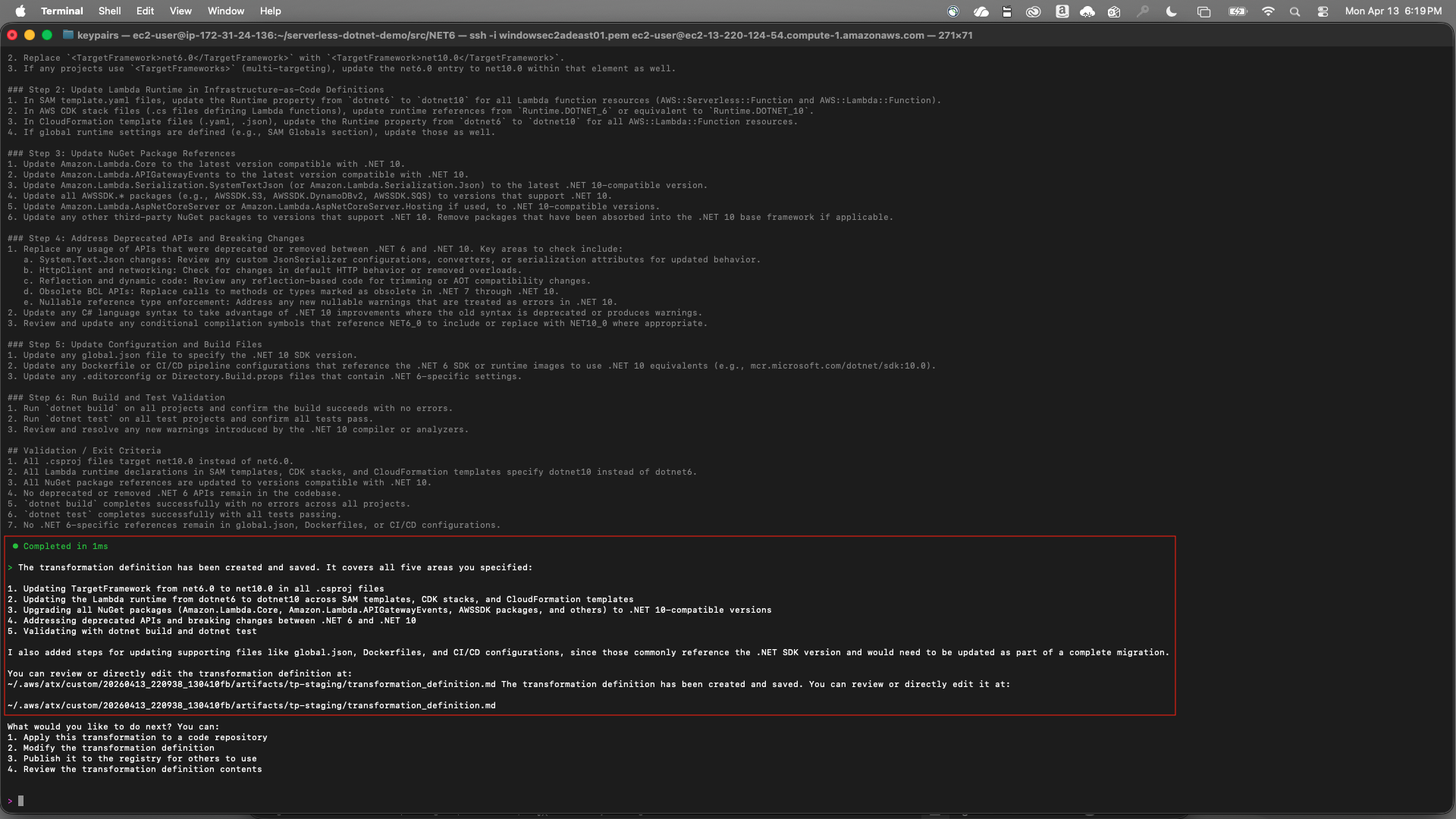Click '1. Updating TargetFramework from net6.0' summary line
This screenshot has width=1456, height=819.
pyautogui.click(x=196, y=588)
